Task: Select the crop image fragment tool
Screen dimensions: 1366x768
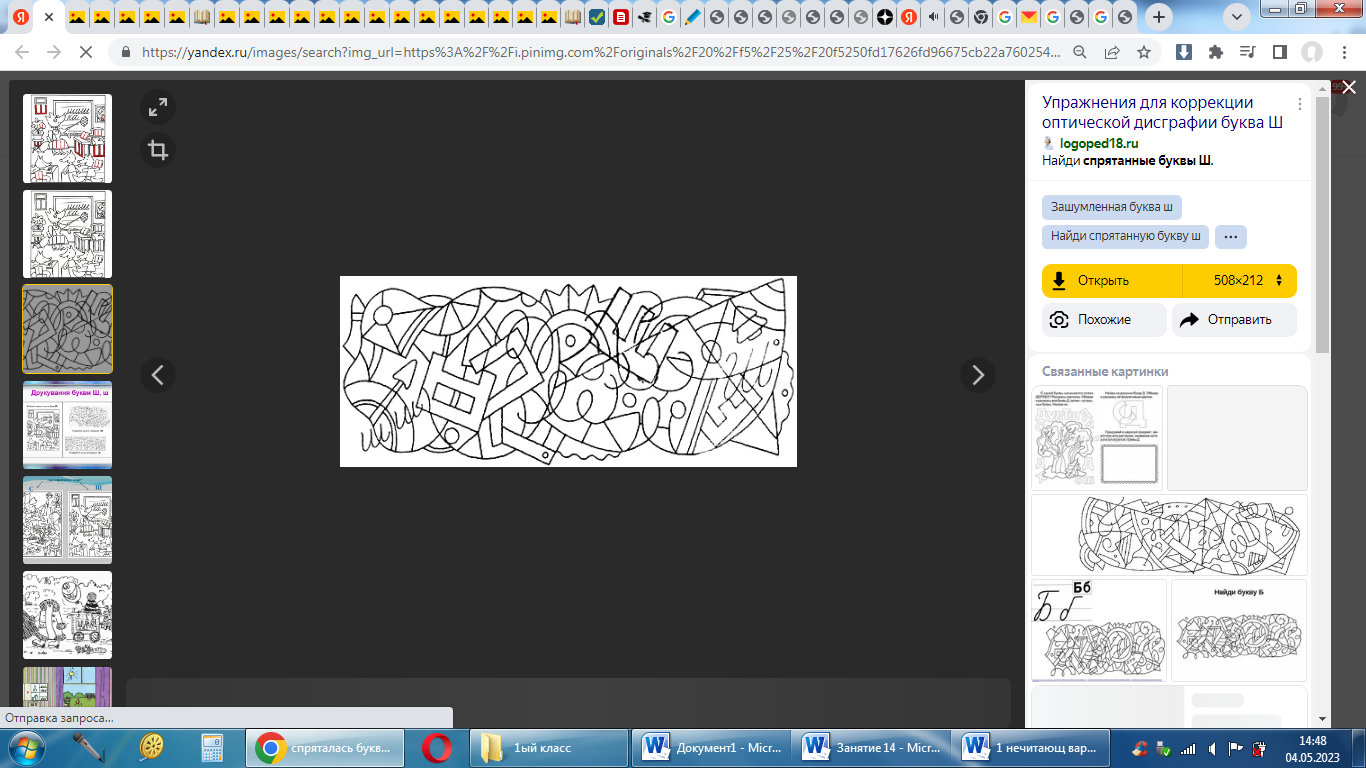Action: [x=158, y=150]
